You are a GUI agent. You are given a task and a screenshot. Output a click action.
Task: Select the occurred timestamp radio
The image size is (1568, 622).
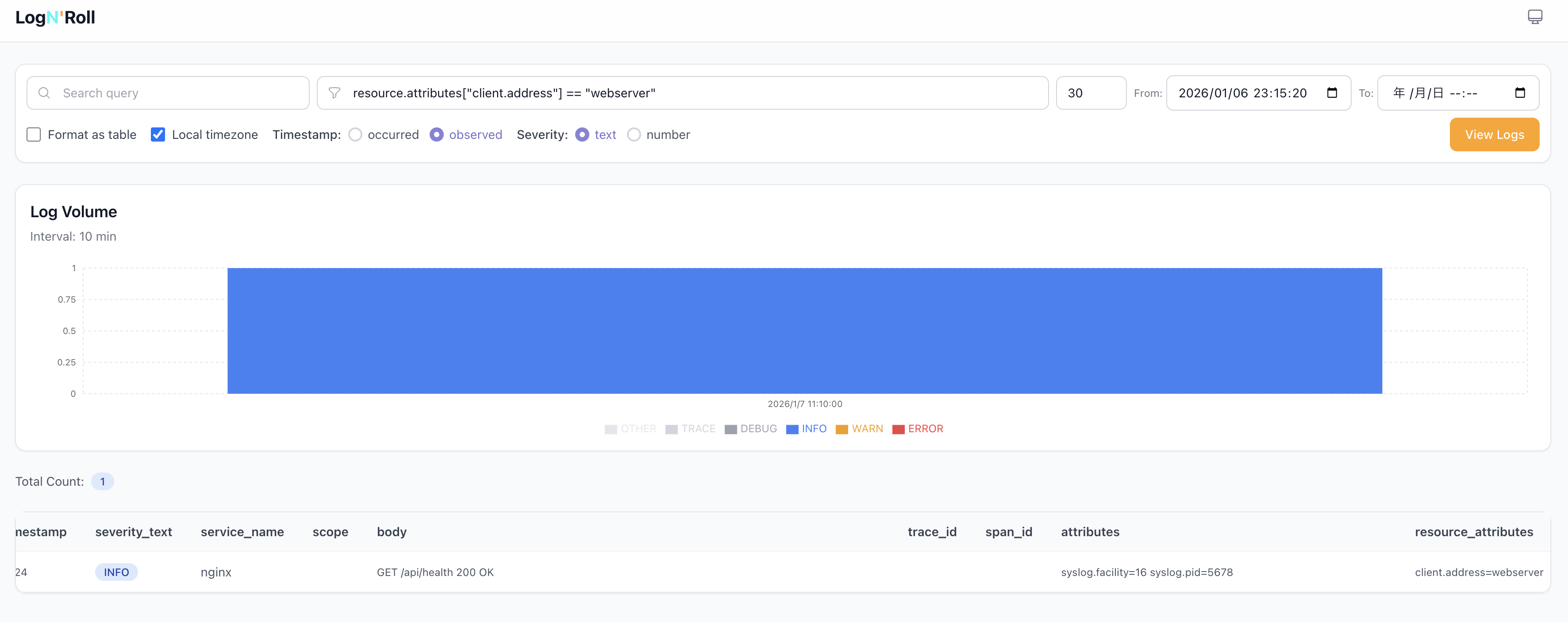(355, 134)
